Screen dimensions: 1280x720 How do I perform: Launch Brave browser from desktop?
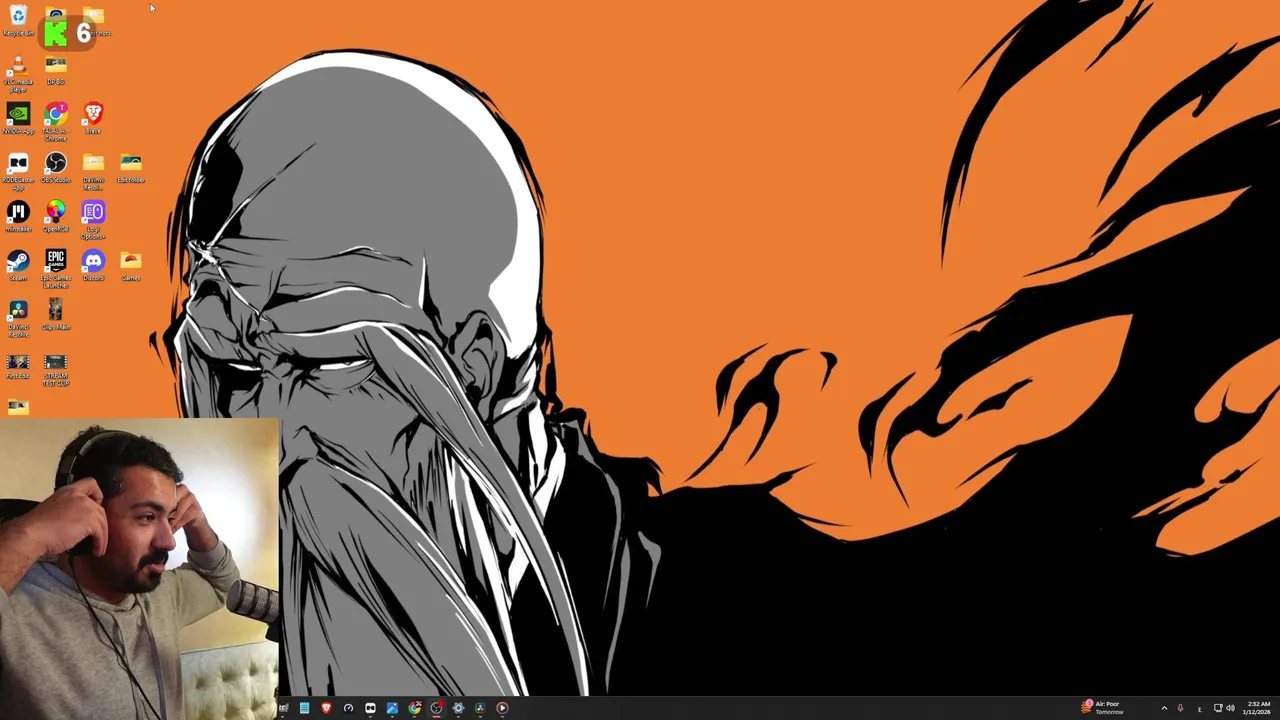pos(93,118)
